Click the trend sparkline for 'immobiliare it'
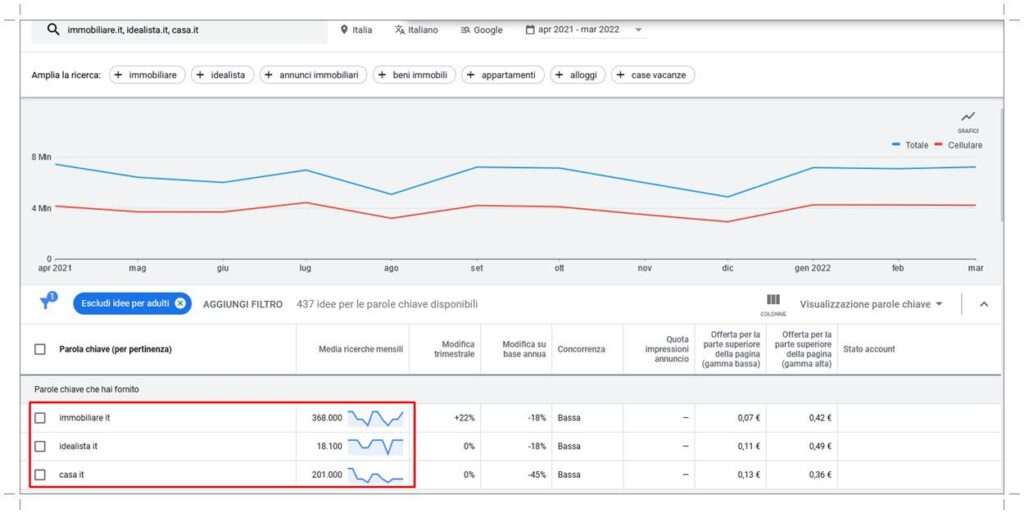The width and height of the screenshot is (1024, 514). 376,418
